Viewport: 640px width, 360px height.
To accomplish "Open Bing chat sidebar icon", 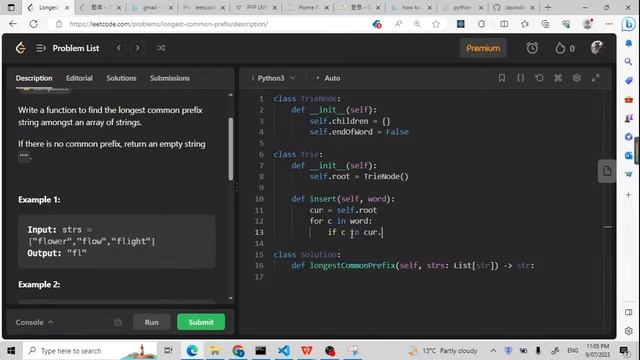I will point(629,24).
